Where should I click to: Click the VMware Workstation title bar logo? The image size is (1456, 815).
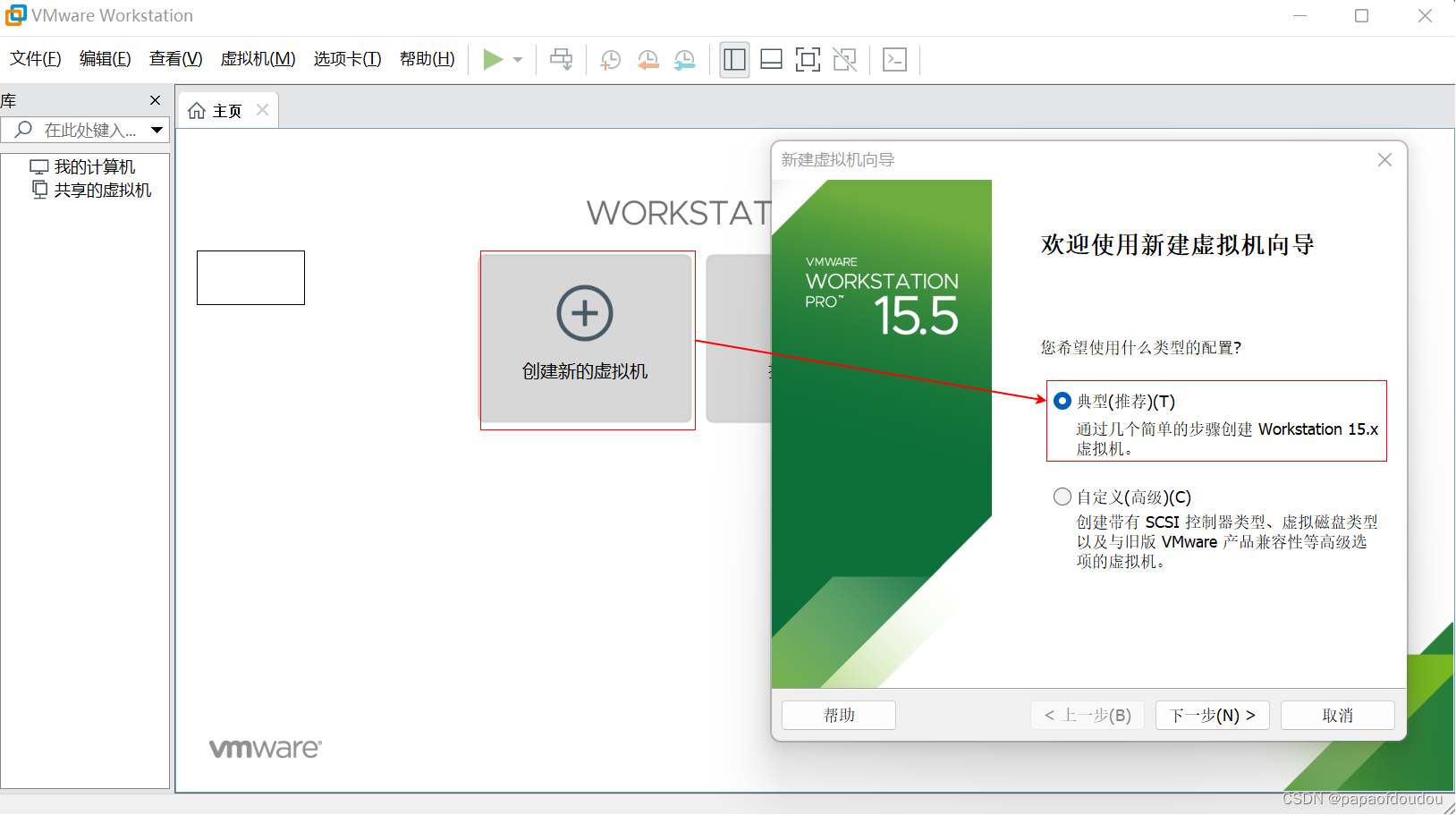(x=16, y=15)
